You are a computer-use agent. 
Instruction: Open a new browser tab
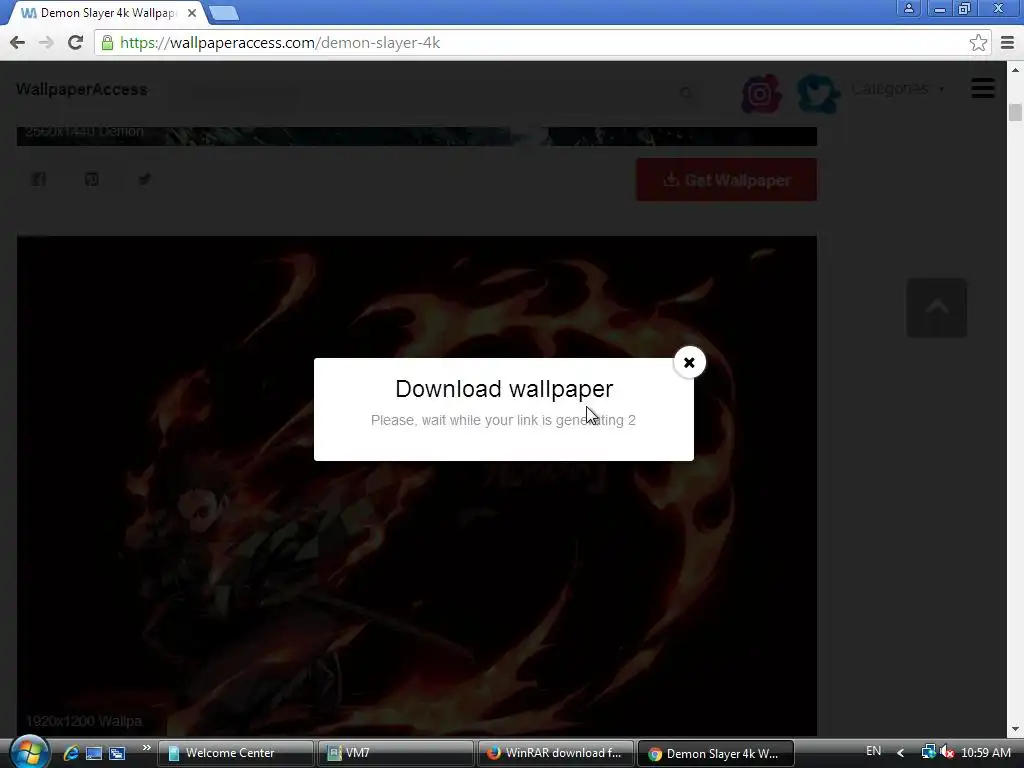tap(224, 13)
